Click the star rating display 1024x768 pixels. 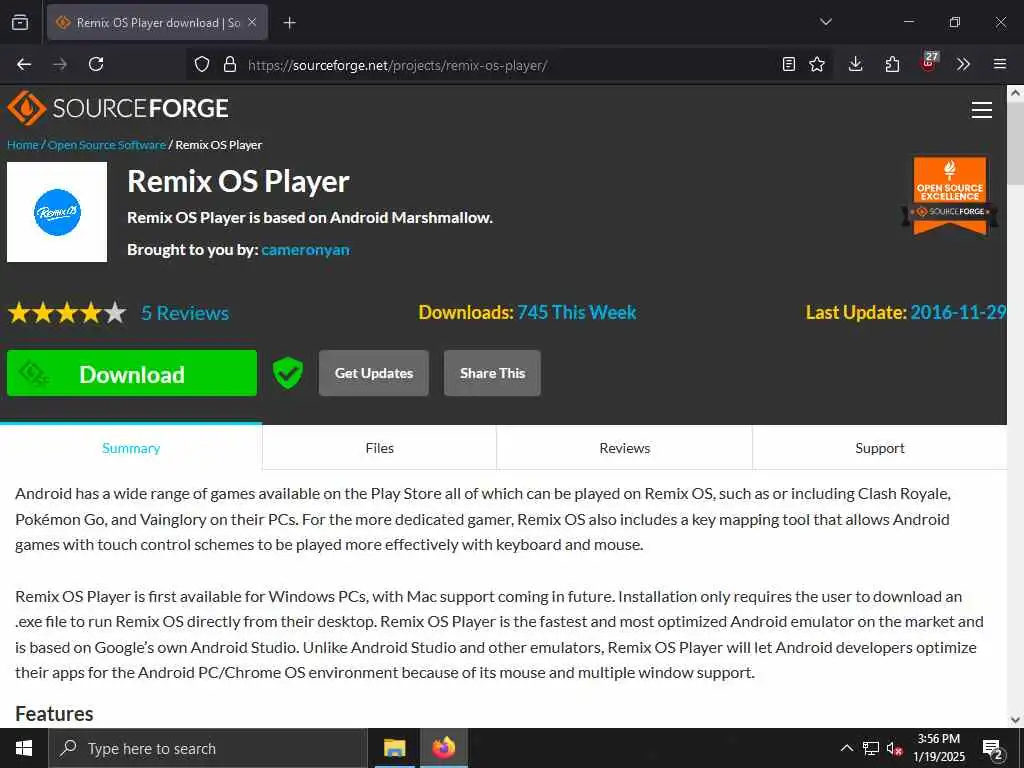[67, 313]
